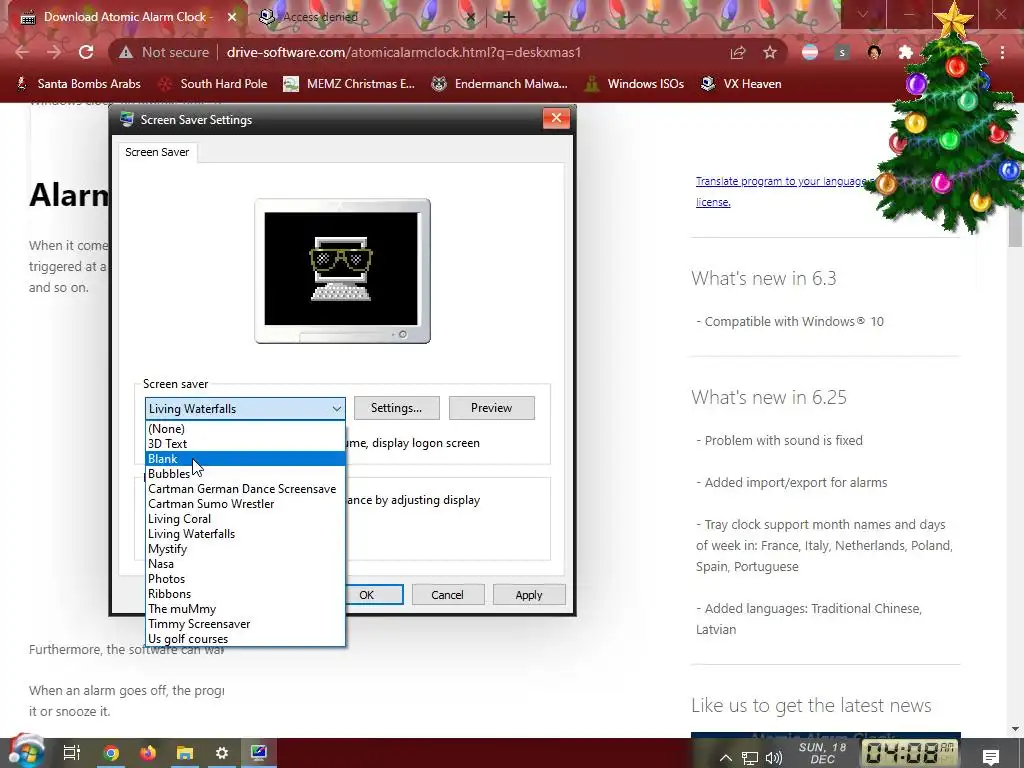The image size is (1024, 768).
Task: Select Screen Saver Settings taskbar icon
Action: [x=259, y=753]
